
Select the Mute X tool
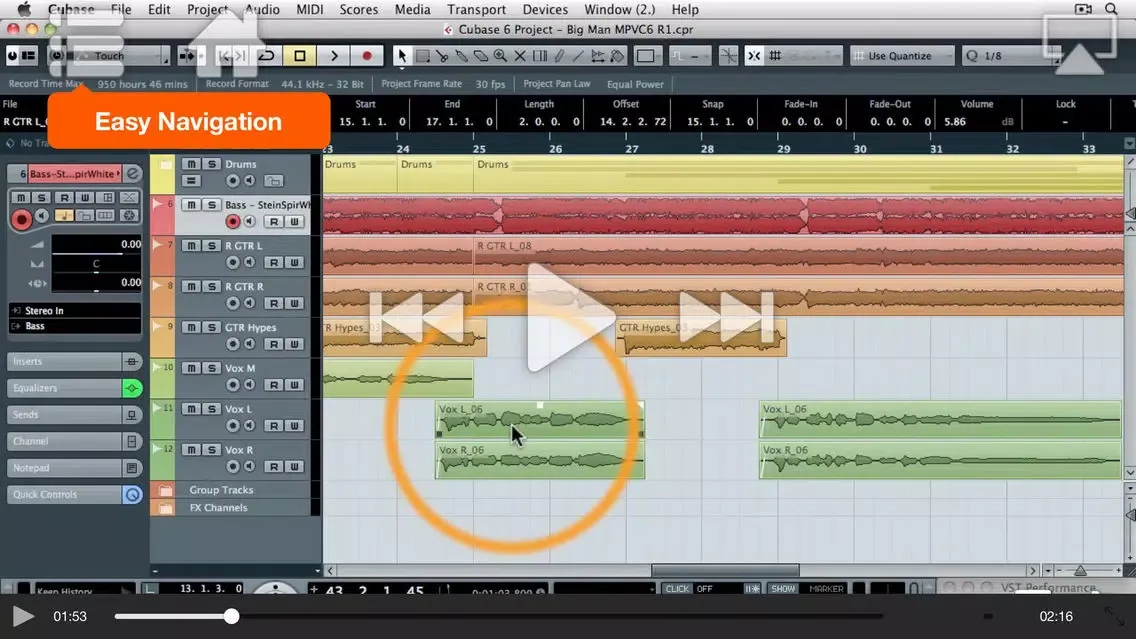tap(520, 56)
